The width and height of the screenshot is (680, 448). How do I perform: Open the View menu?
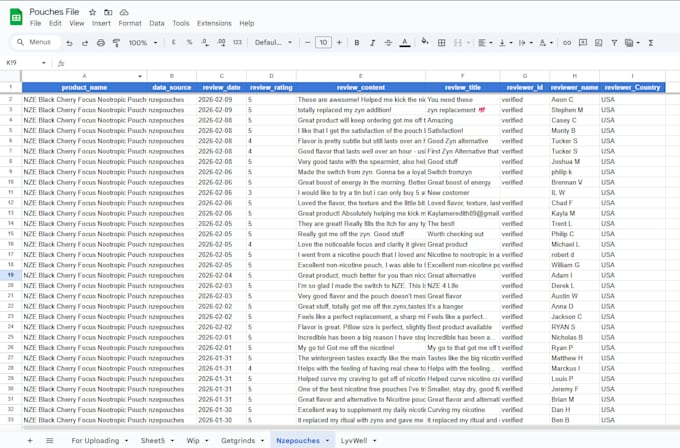77,23
